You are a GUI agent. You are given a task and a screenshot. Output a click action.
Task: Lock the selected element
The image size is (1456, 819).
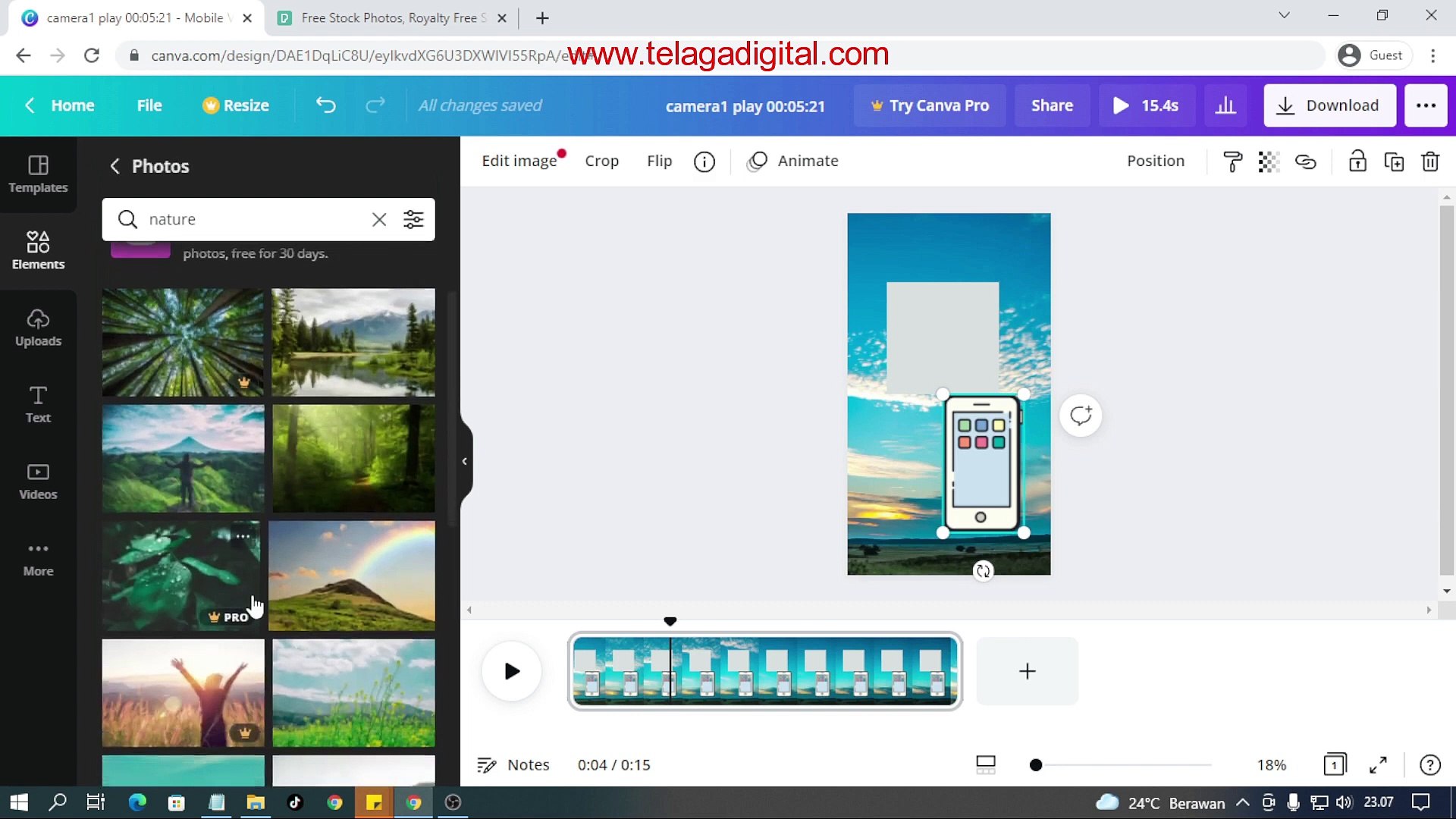(1357, 161)
